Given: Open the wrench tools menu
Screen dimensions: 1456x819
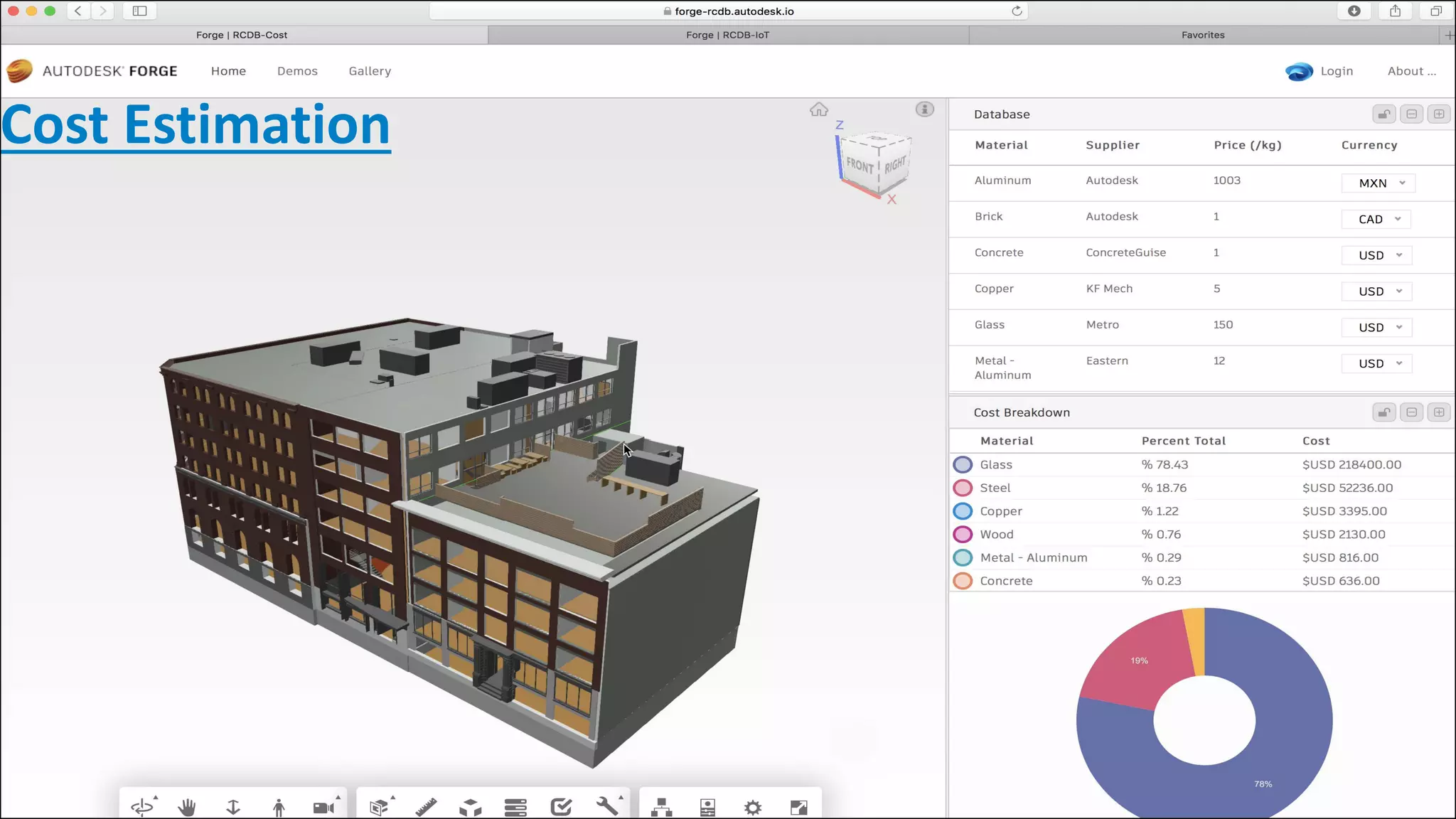Looking at the screenshot, I should coord(607,806).
